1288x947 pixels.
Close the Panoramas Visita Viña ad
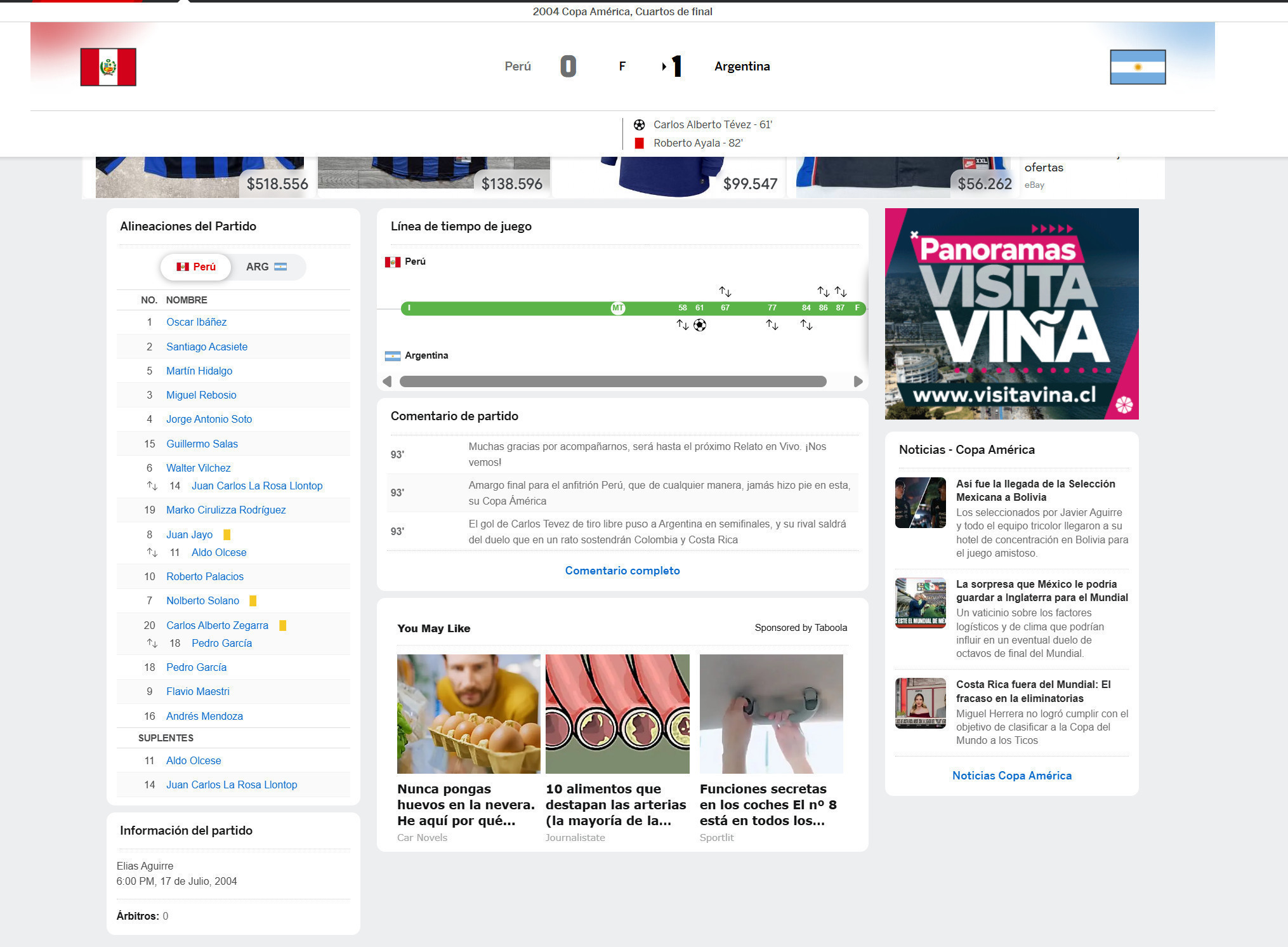914,235
